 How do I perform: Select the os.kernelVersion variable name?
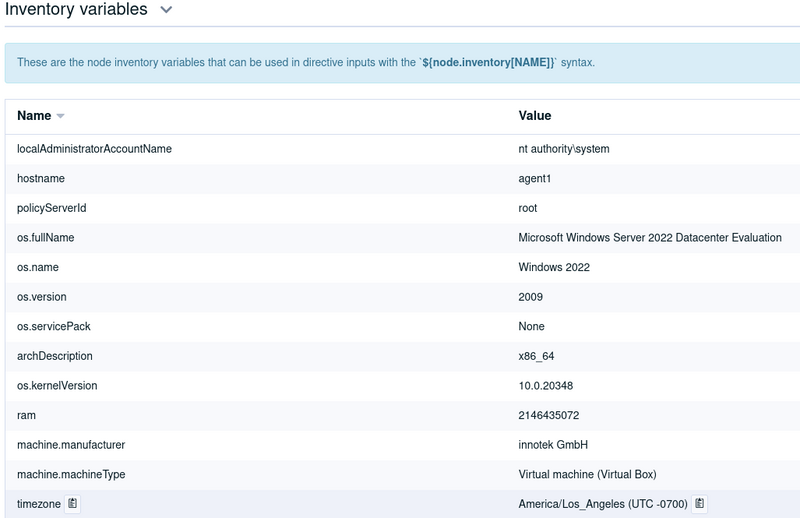(57, 385)
